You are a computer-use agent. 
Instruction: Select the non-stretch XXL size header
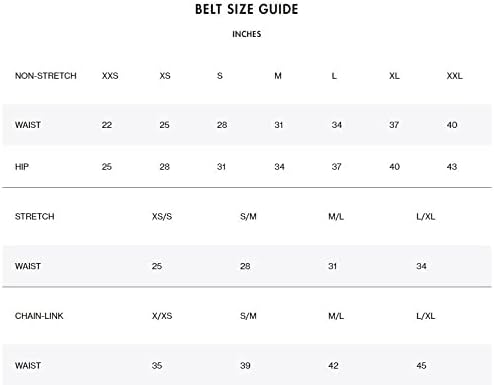(454, 76)
